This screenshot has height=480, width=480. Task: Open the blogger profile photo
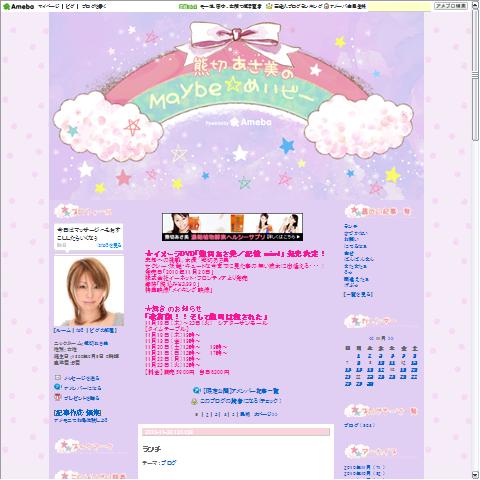(89, 291)
